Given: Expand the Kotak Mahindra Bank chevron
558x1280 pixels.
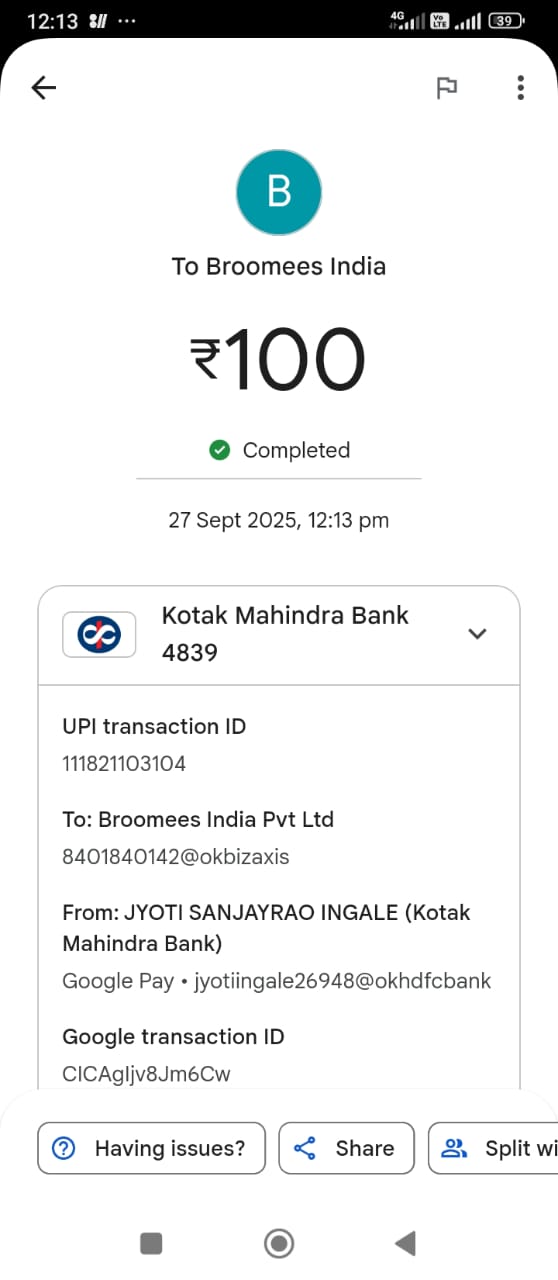Looking at the screenshot, I should tap(478, 633).
